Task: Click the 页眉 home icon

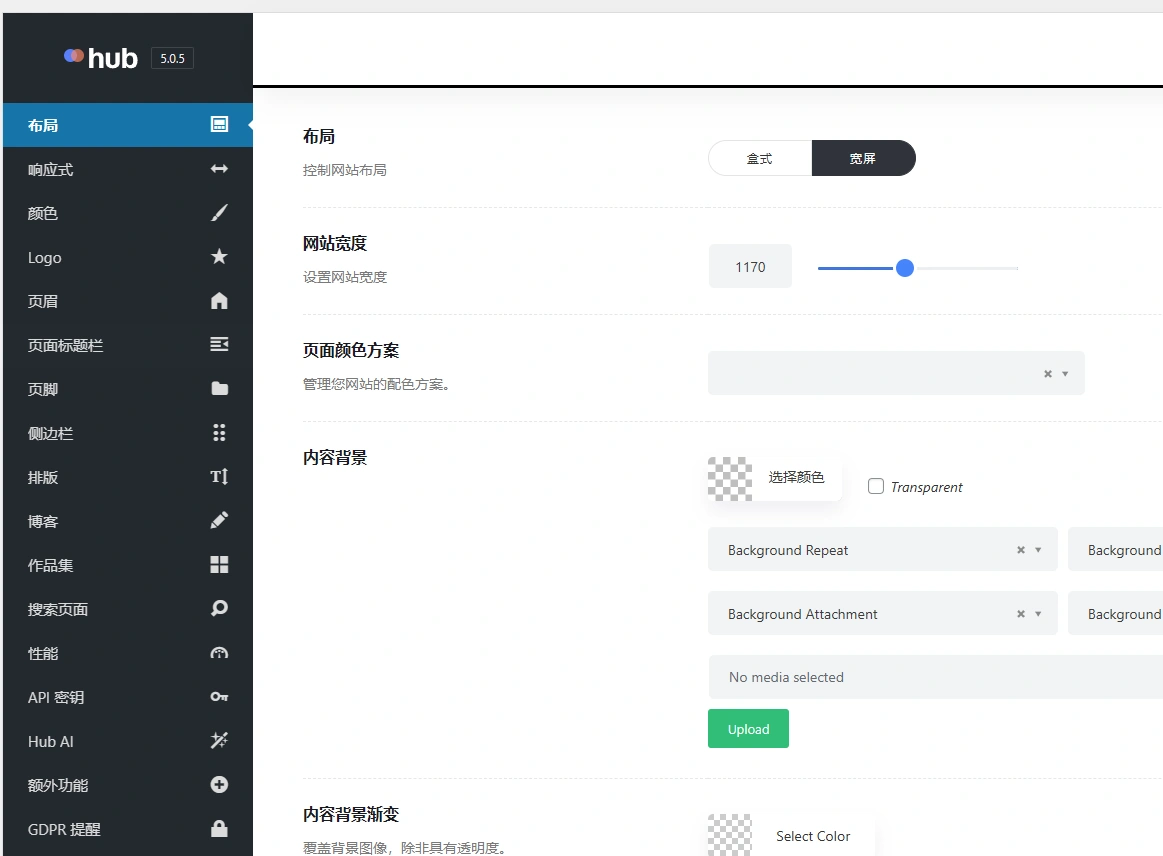Action: point(219,301)
